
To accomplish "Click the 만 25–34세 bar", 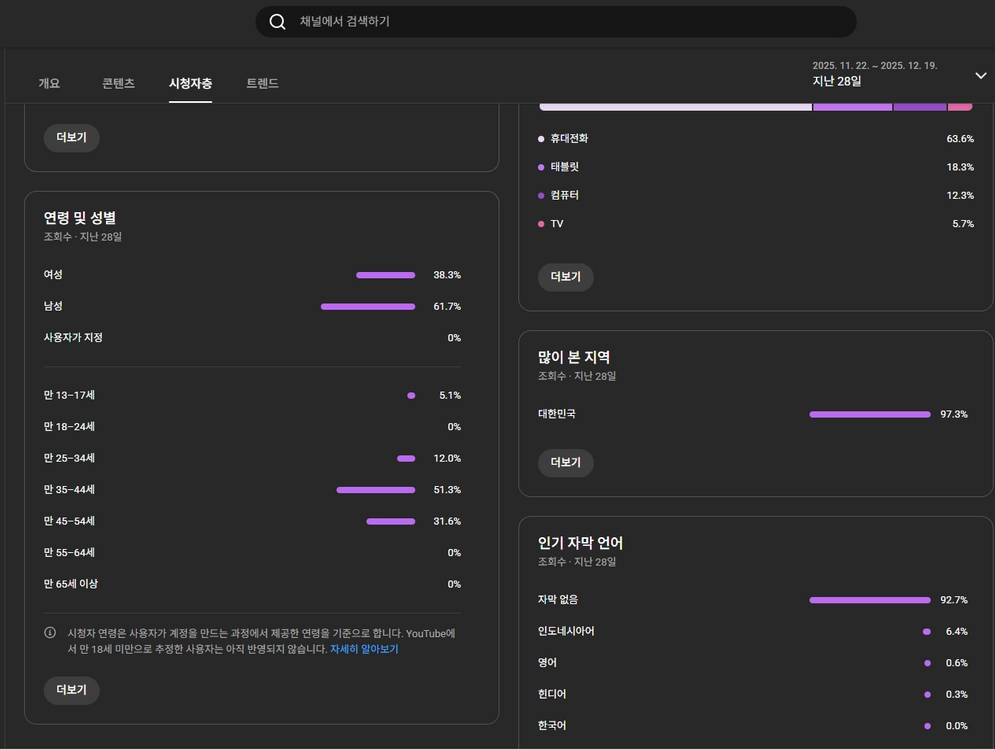I will [x=406, y=459].
